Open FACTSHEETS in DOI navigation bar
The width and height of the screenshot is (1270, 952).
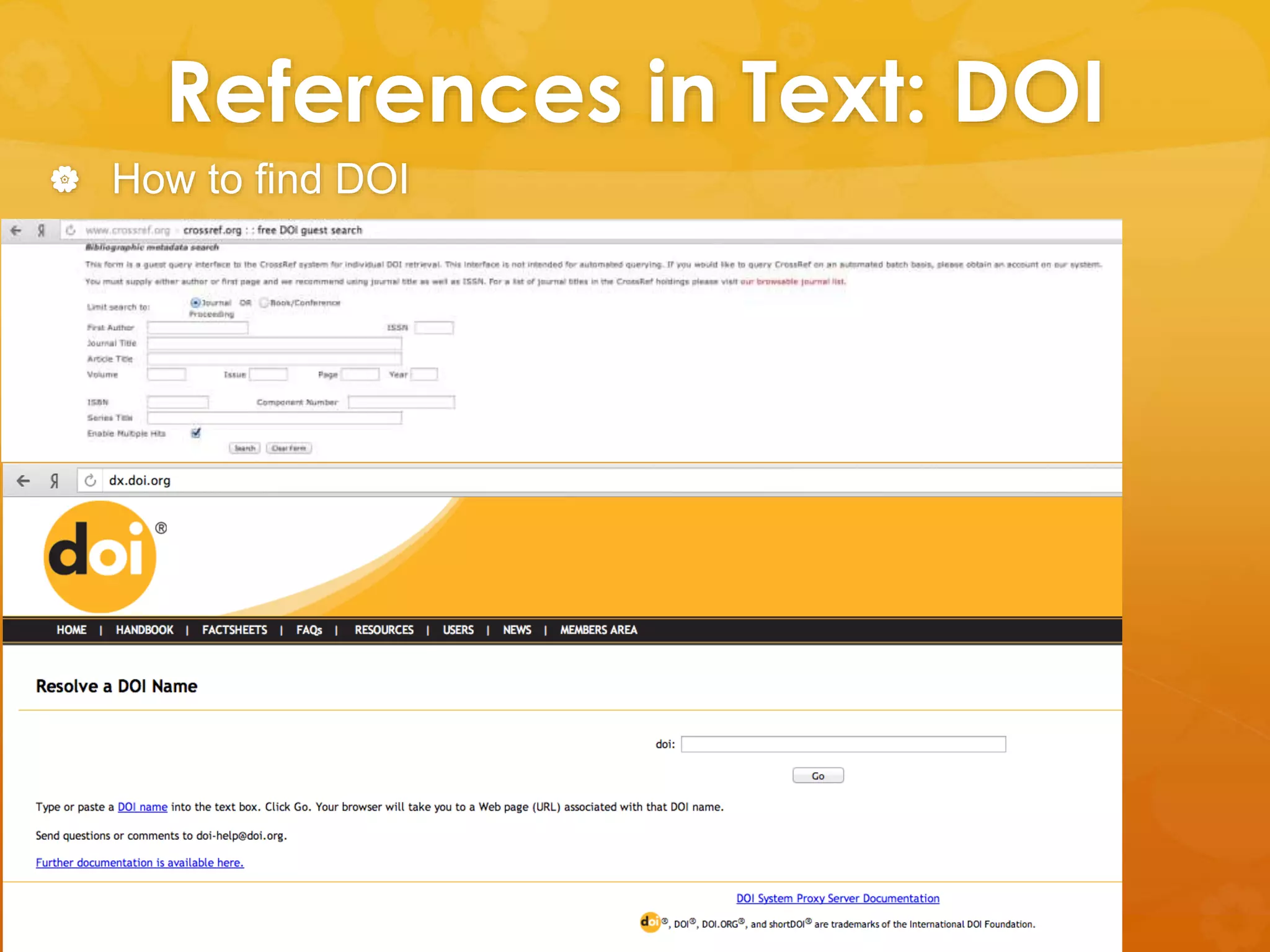tap(234, 630)
